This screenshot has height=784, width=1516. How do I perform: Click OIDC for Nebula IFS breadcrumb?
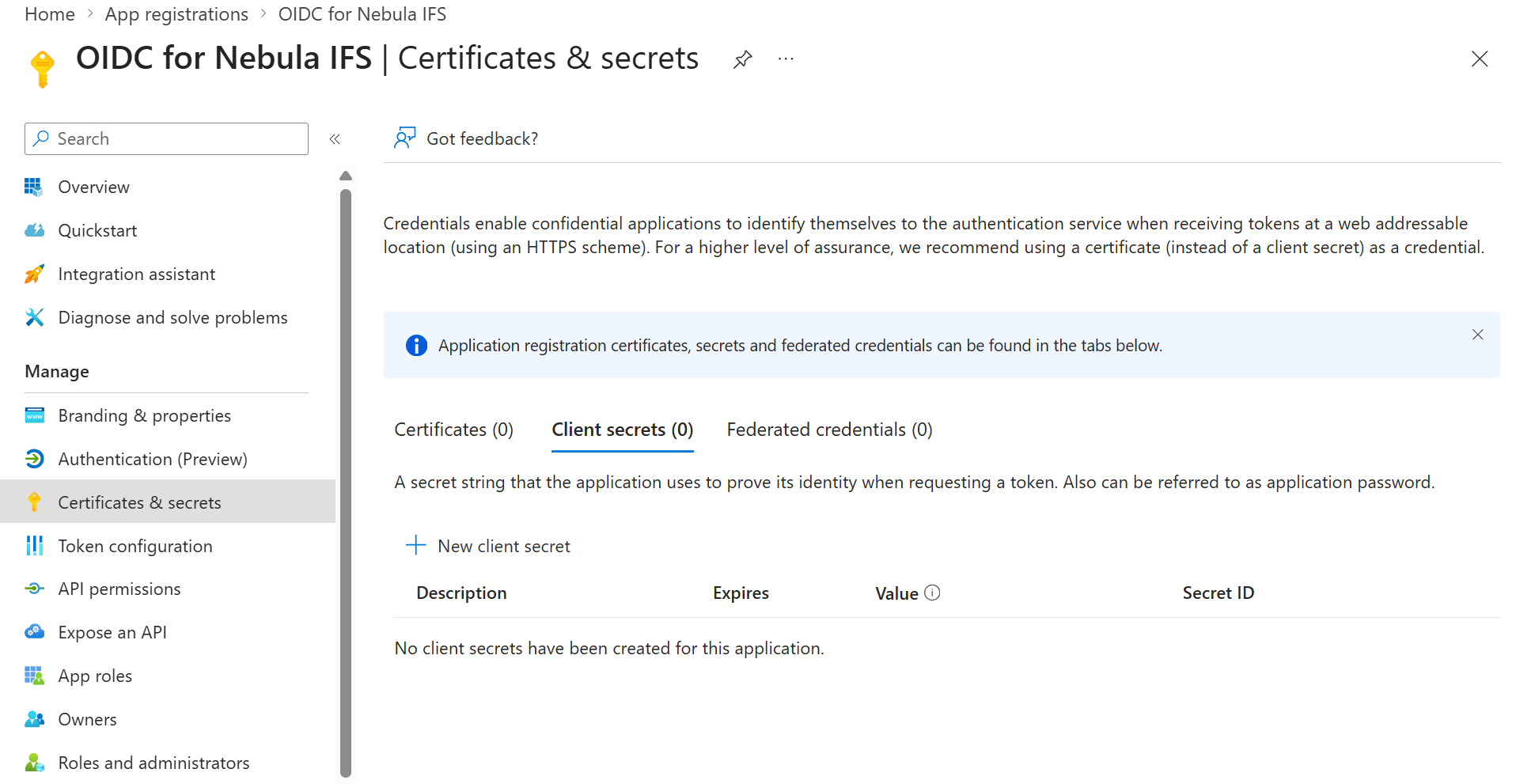tap(362, 14)
